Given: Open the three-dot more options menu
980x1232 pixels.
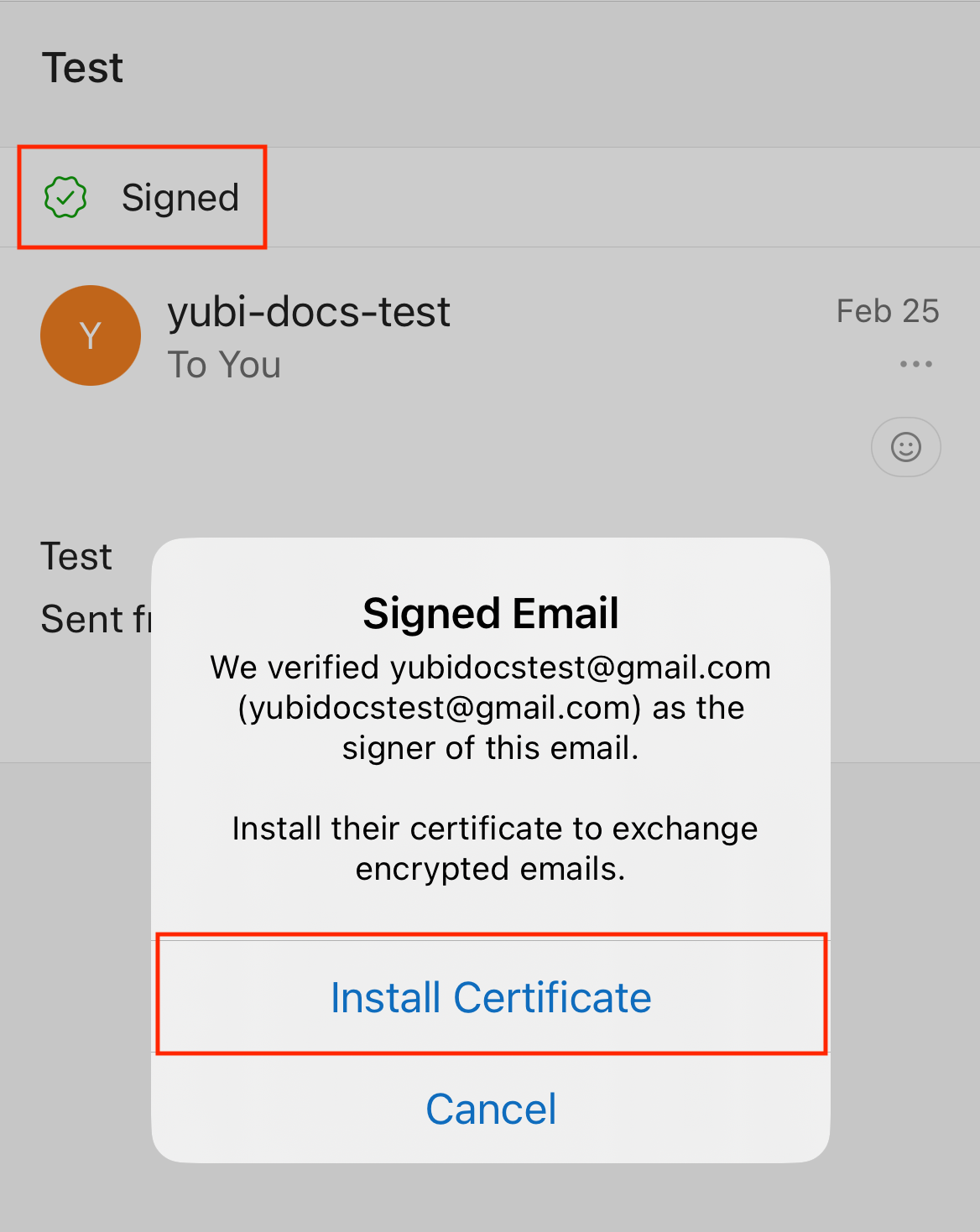Looking at the screenshot, I should pos(915,364).
